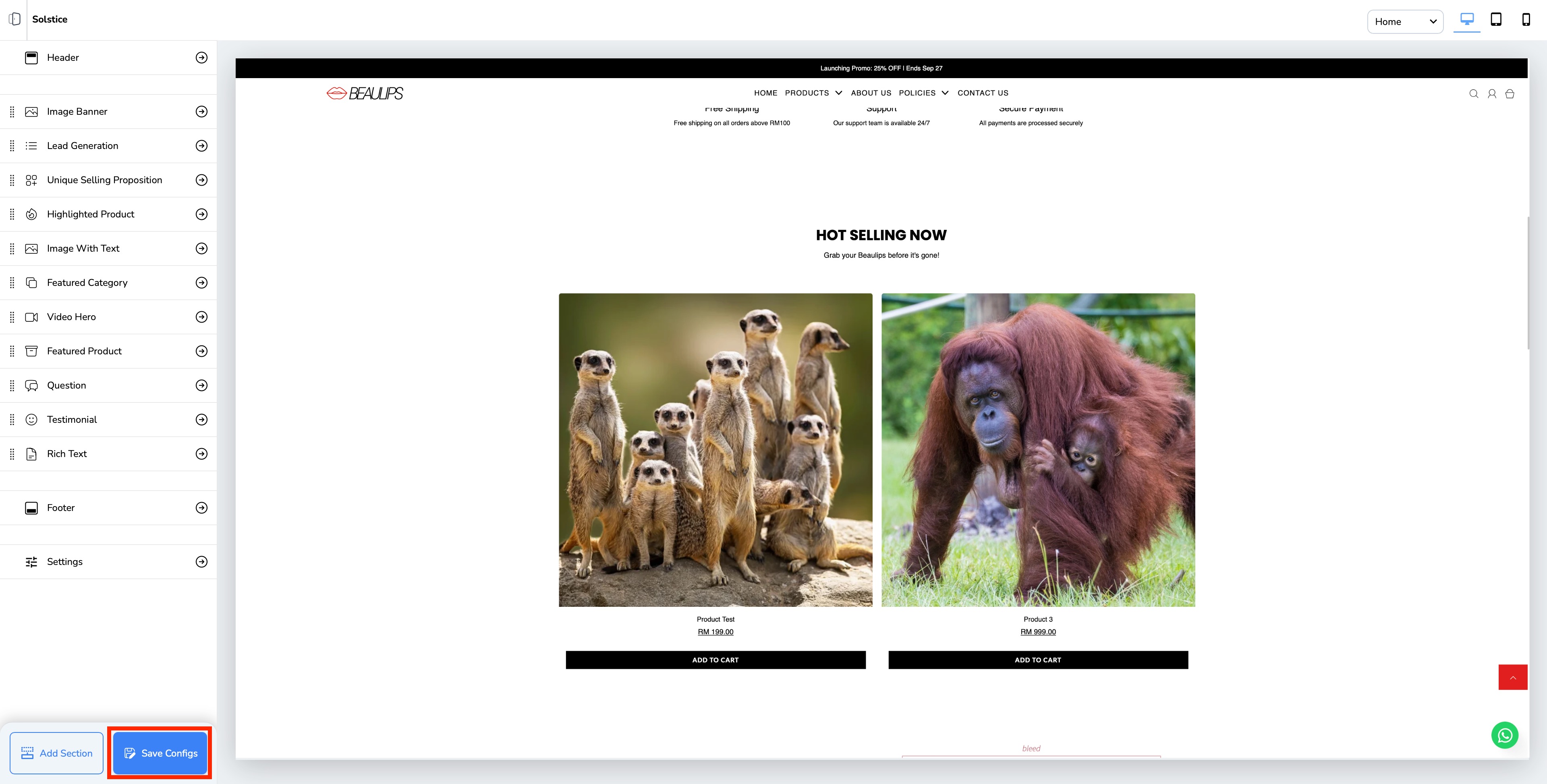The image size is (1547, 784).
Task: Click the Add Section button
Action: (x=56, y=753)
